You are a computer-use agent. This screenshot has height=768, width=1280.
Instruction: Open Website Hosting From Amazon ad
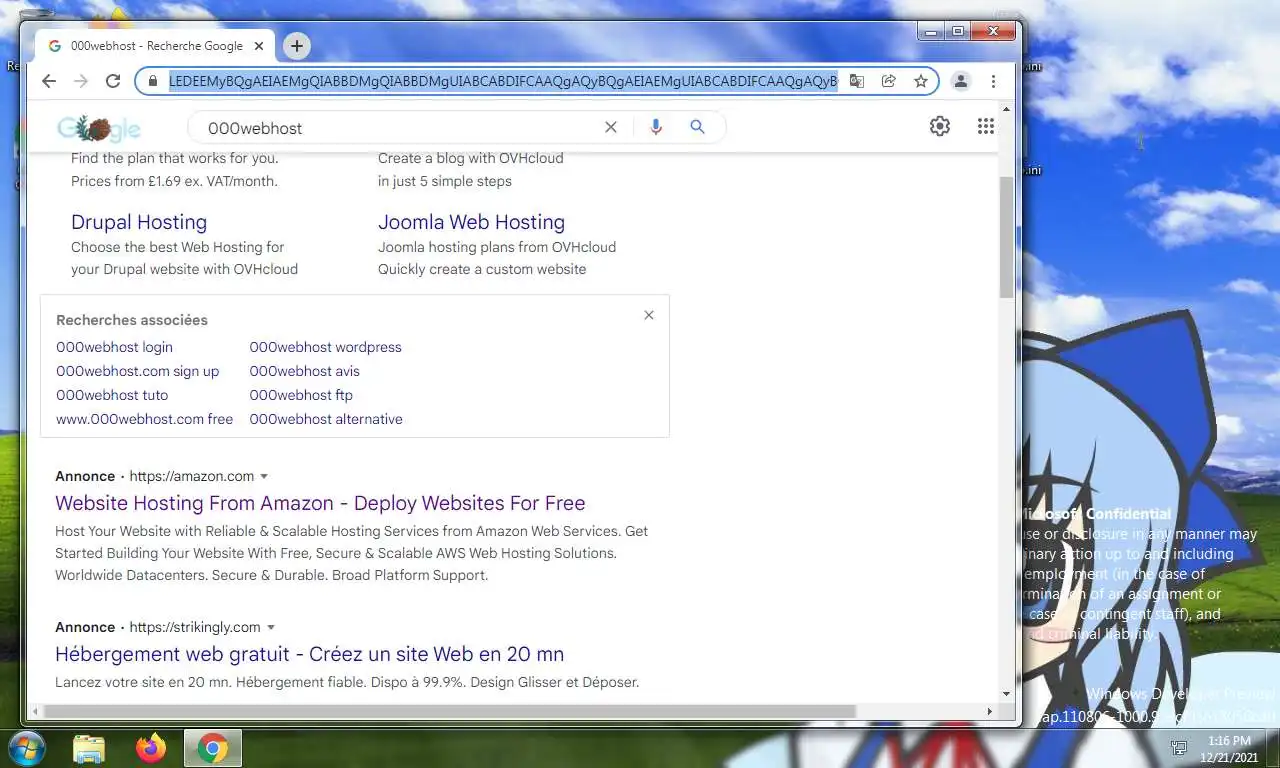coord(320,503)
